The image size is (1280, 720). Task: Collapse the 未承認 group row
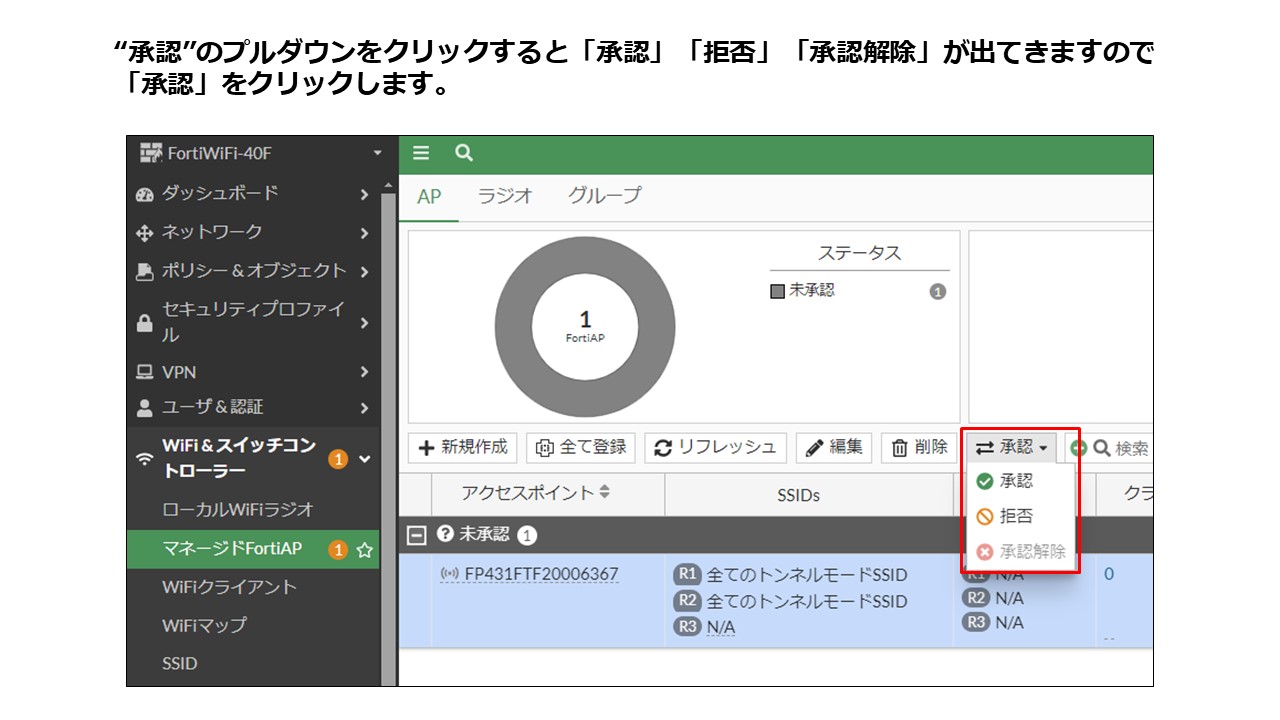[416, 535]
